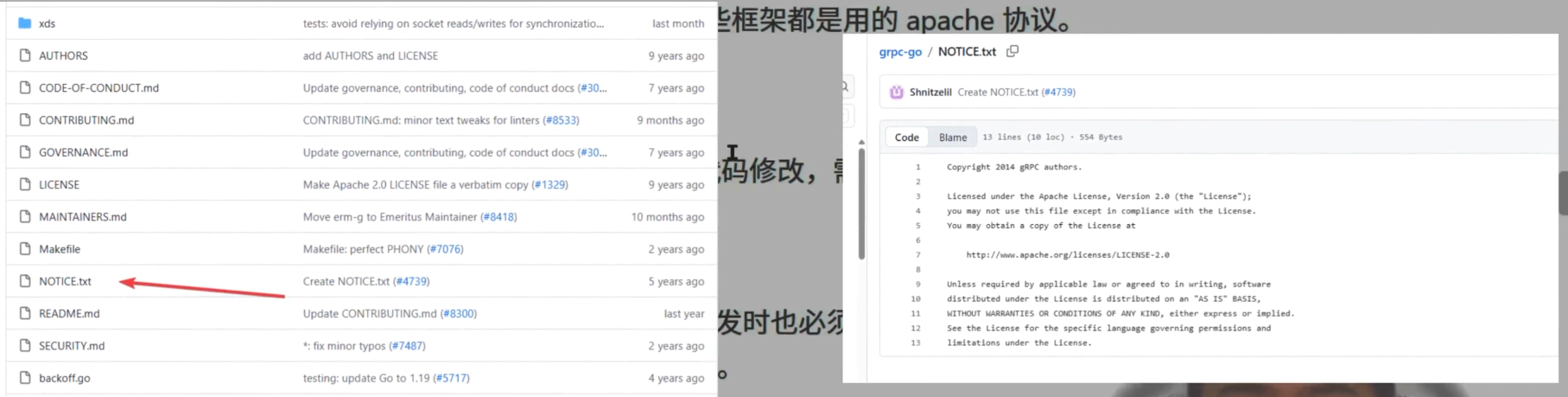
Task: Switch to the Blame view tab
Action: (x=953, y=137)
